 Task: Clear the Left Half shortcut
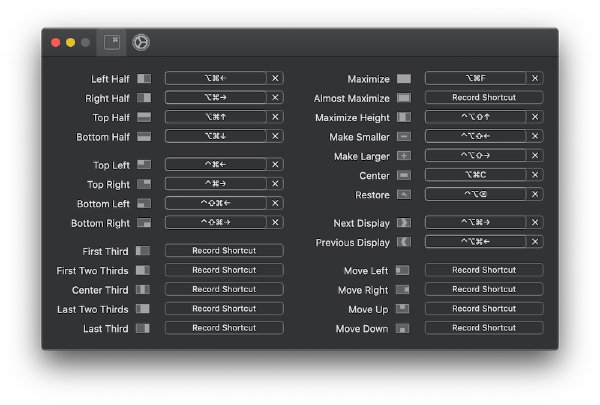click(275, 78)
